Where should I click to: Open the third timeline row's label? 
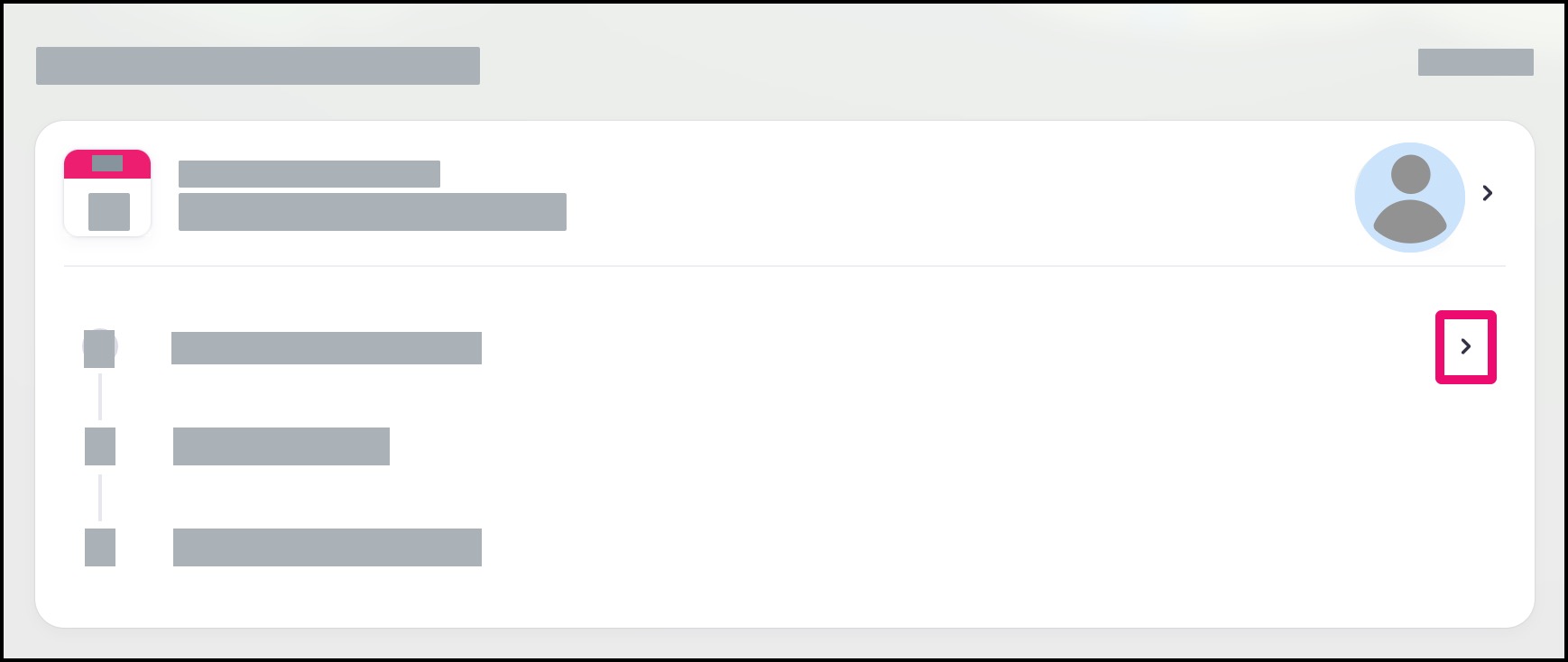pos(327,547)
